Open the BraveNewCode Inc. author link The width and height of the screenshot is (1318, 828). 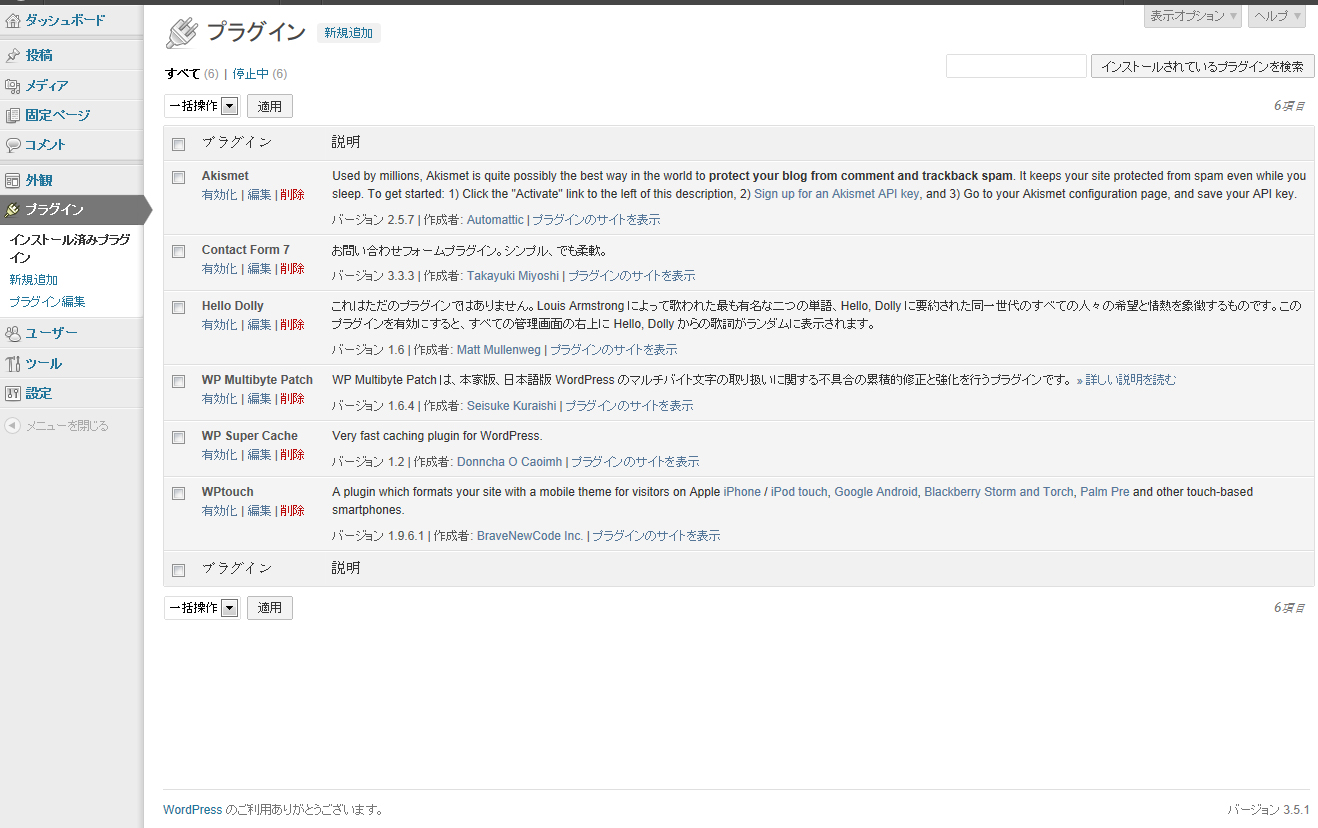[x=530, y=536]
